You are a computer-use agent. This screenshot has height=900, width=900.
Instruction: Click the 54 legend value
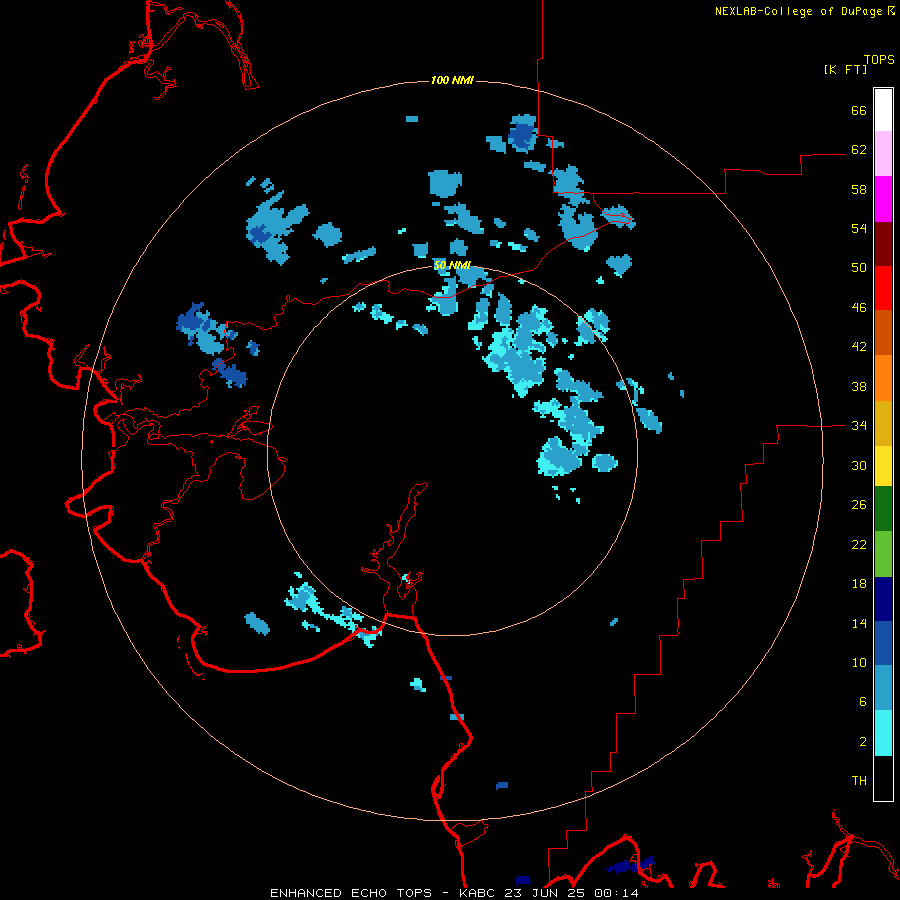click(x=859, y=228)
